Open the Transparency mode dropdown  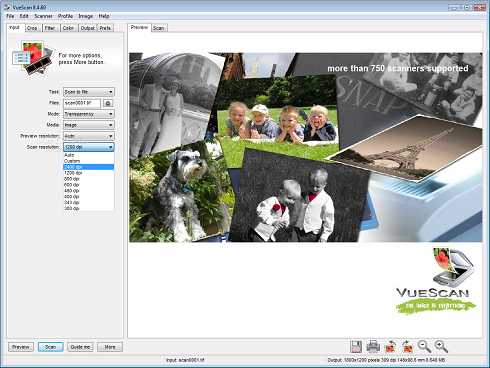click(89, 114)
